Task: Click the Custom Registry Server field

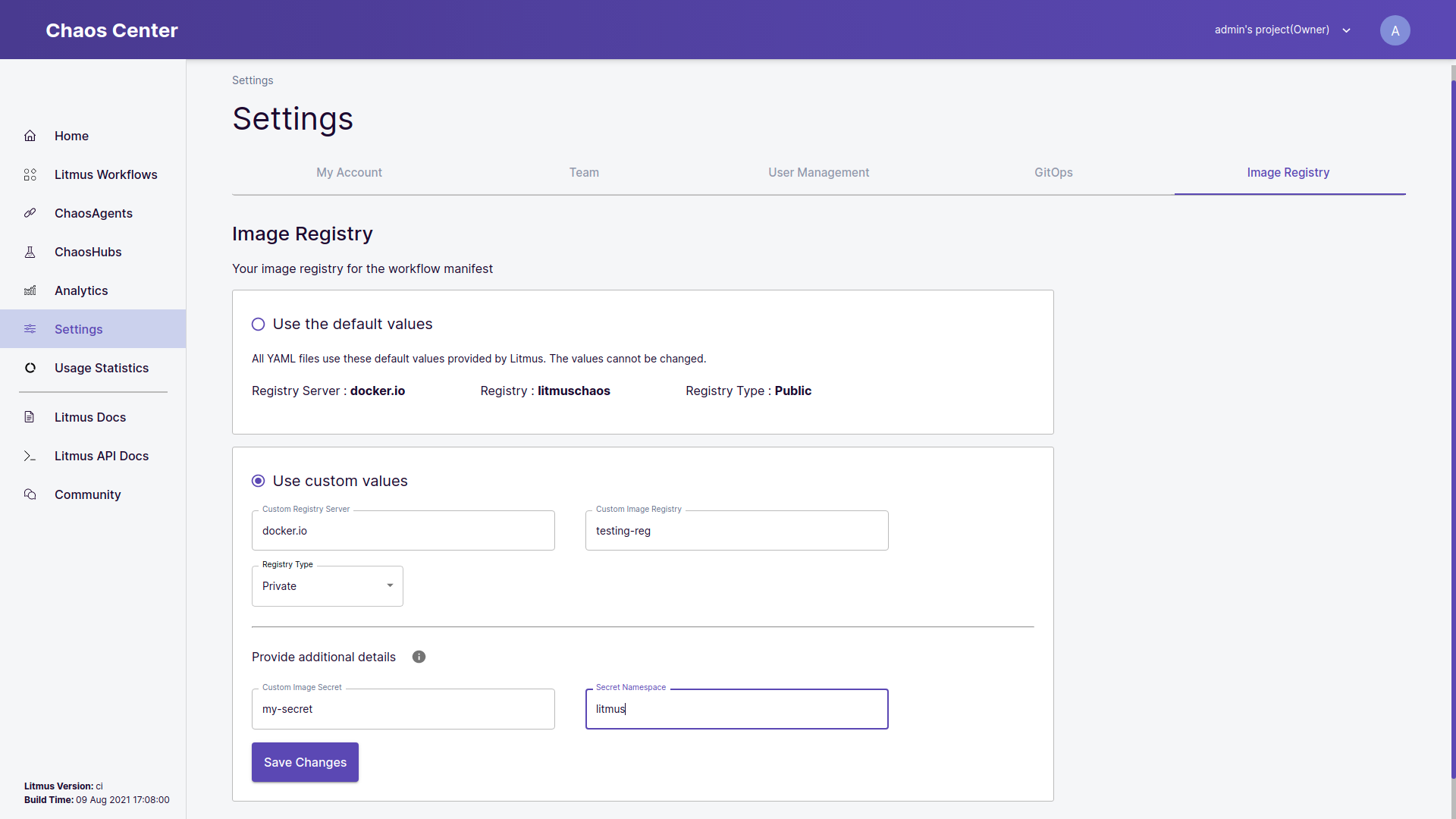Action: 403,531
